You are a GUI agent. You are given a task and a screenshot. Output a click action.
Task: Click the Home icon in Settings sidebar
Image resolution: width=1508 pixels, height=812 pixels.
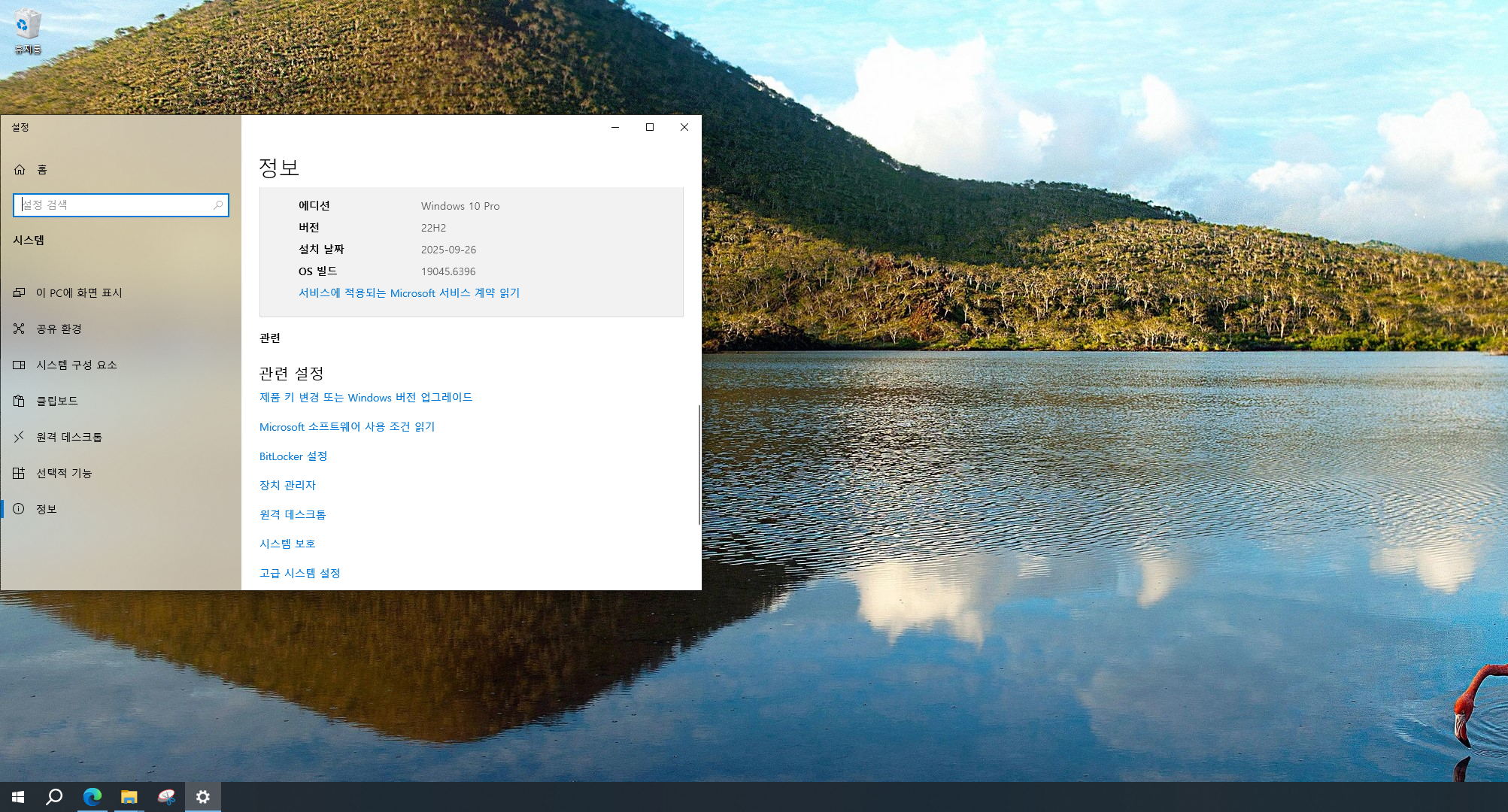(20, 170)
